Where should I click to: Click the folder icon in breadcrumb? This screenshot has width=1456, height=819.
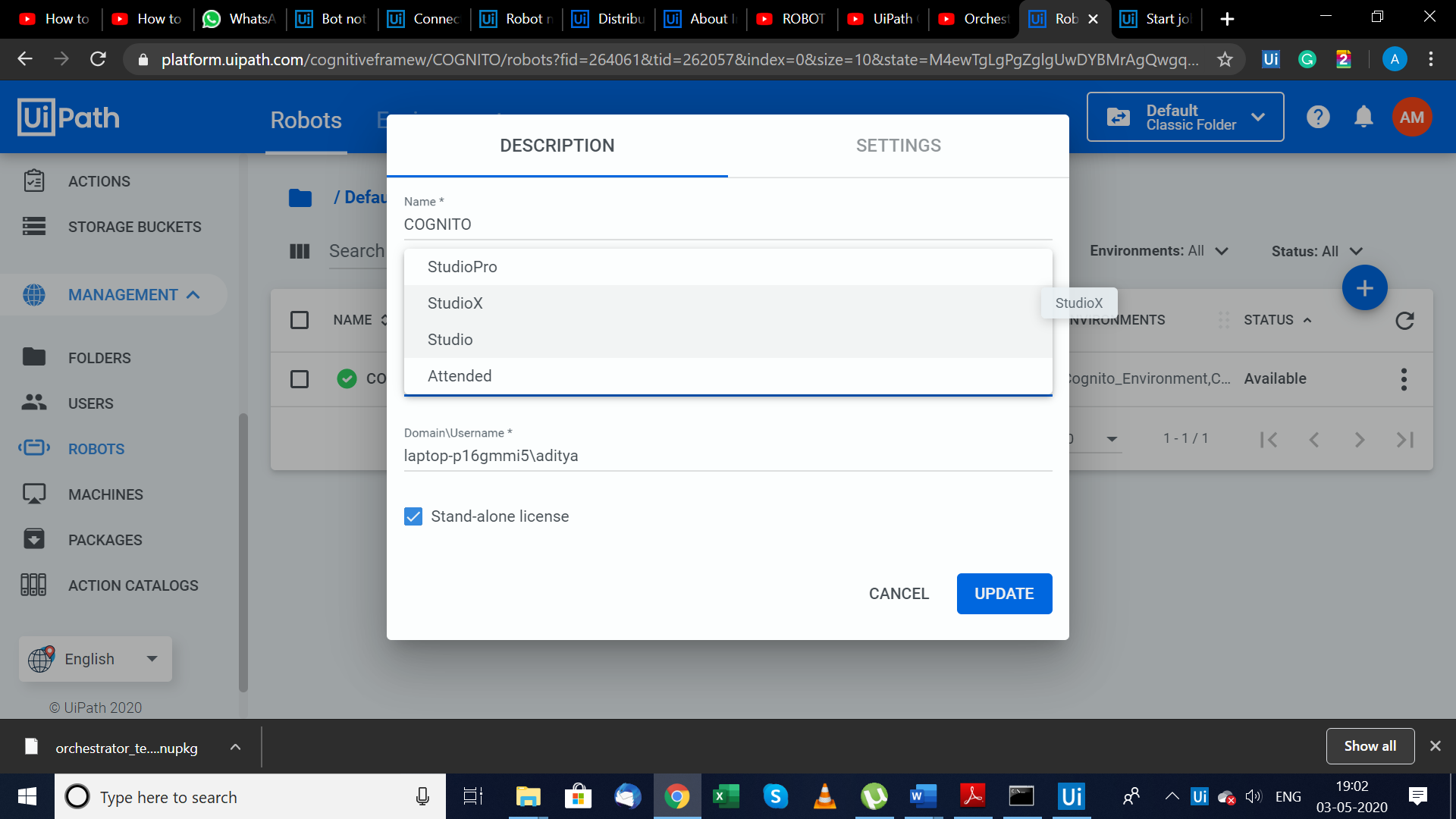tap(300, 198)
